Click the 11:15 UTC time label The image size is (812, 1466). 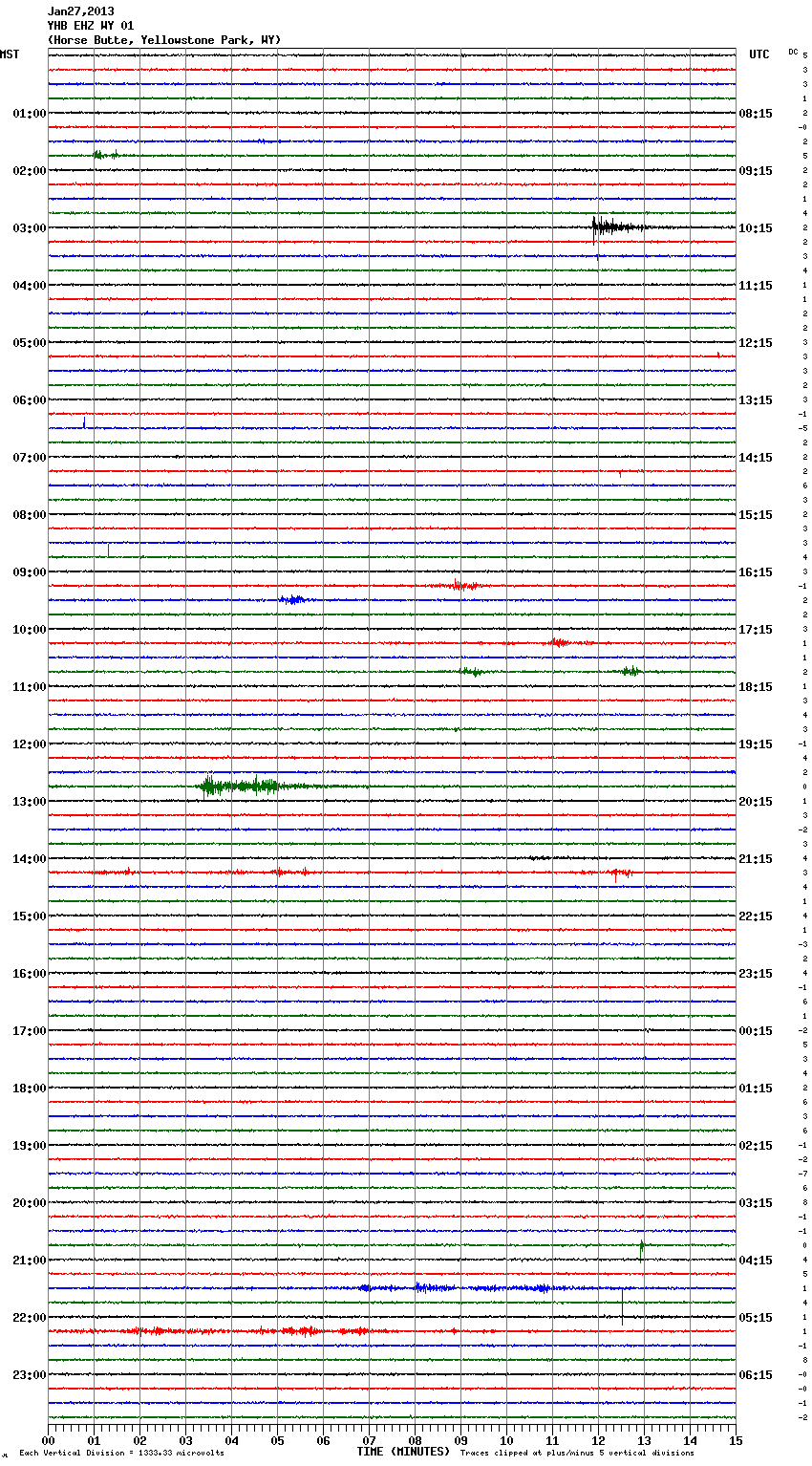click(x=756, y=286)
